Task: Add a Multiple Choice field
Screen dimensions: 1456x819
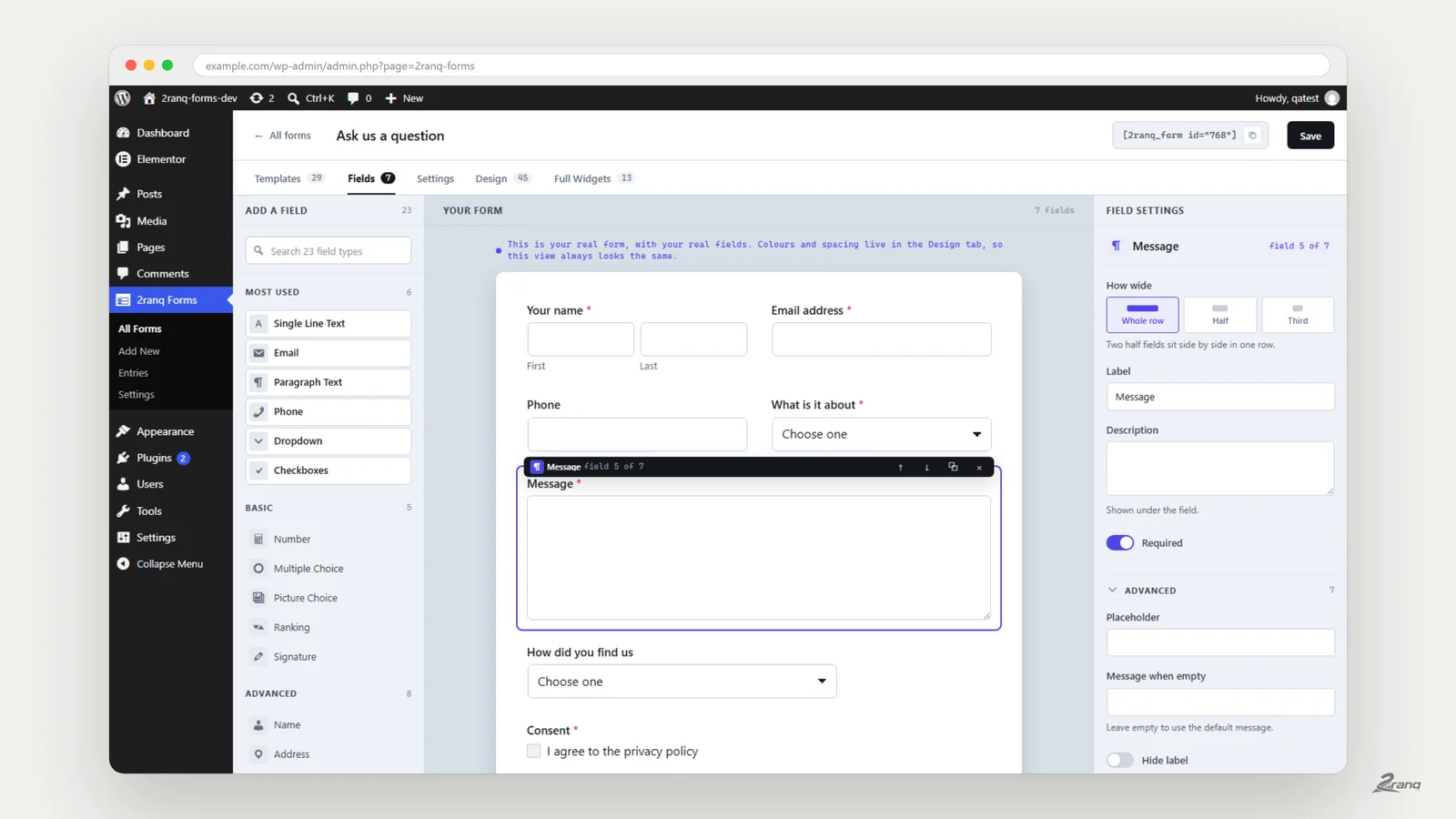Action: [x=329, y=569]
